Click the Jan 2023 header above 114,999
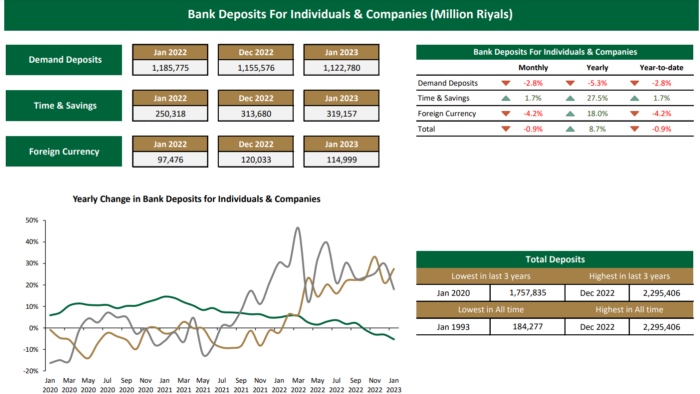 [x=342, y=144]
